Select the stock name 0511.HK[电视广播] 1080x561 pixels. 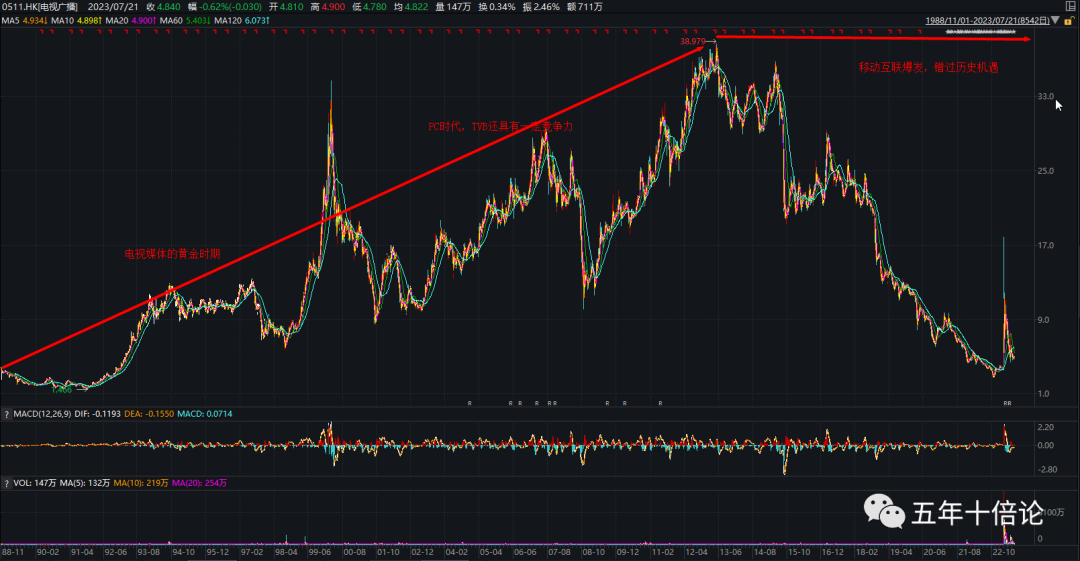(40, 7)
